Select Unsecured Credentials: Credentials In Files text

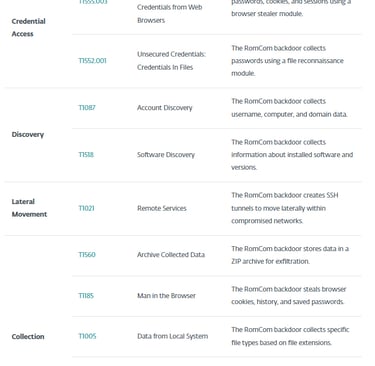(x=171, y=61)
